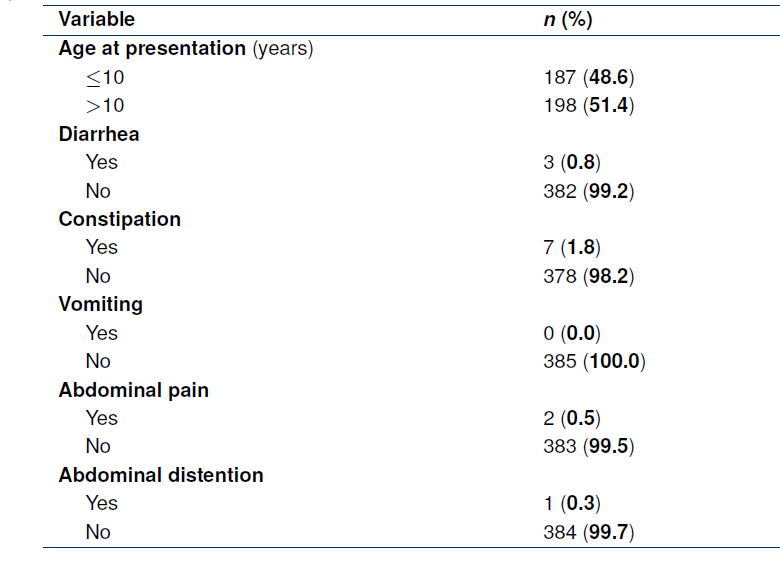The image size is (780, 561).
Task: Select the Abdominal distention heading
Action: (x=161, y=475)
